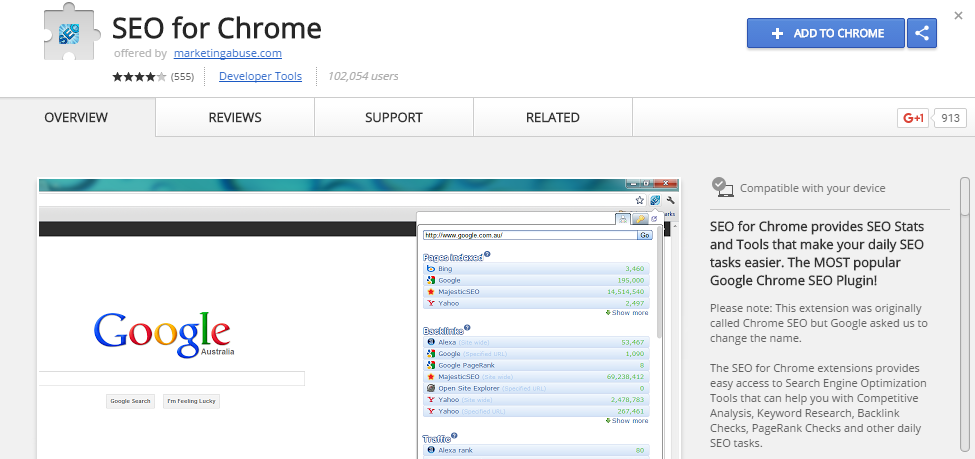
Task: Close the extension detail overlay
Action: coord(958,15)
